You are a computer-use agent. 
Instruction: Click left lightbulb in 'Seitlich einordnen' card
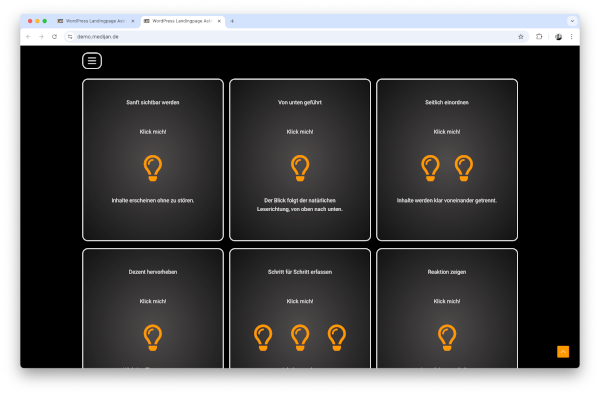pyautogui.click(x=430, y=168)
